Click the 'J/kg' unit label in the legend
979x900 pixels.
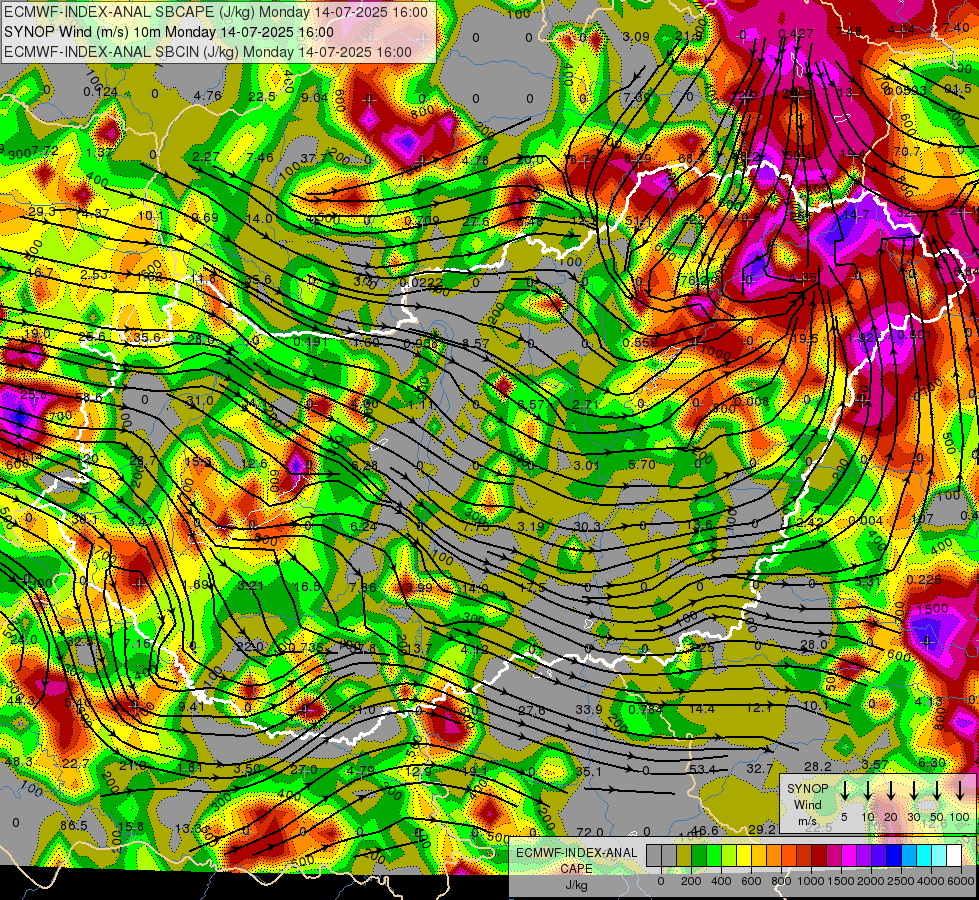576,885
